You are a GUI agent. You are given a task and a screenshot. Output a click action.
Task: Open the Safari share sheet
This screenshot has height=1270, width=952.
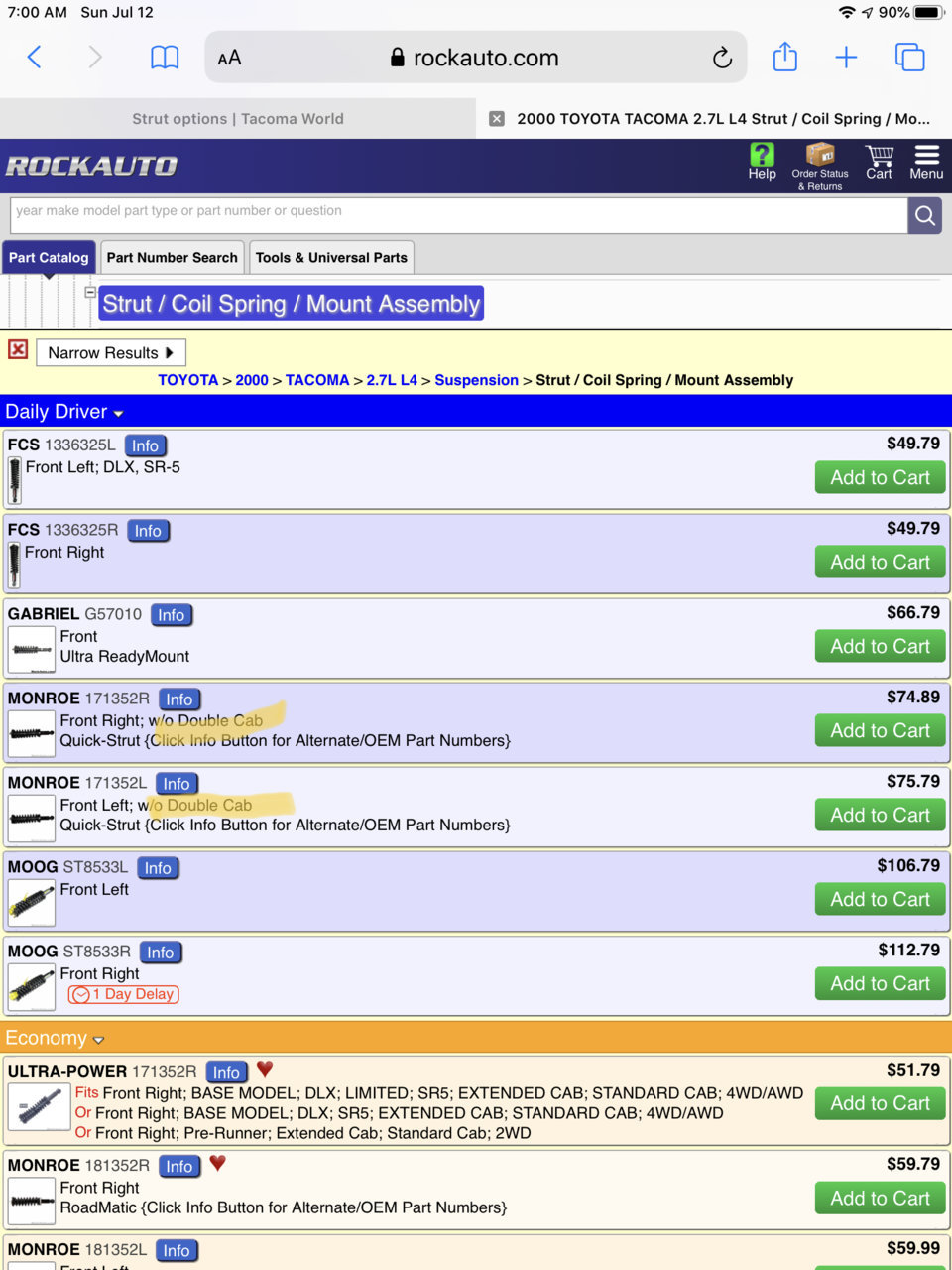point(784,57)
